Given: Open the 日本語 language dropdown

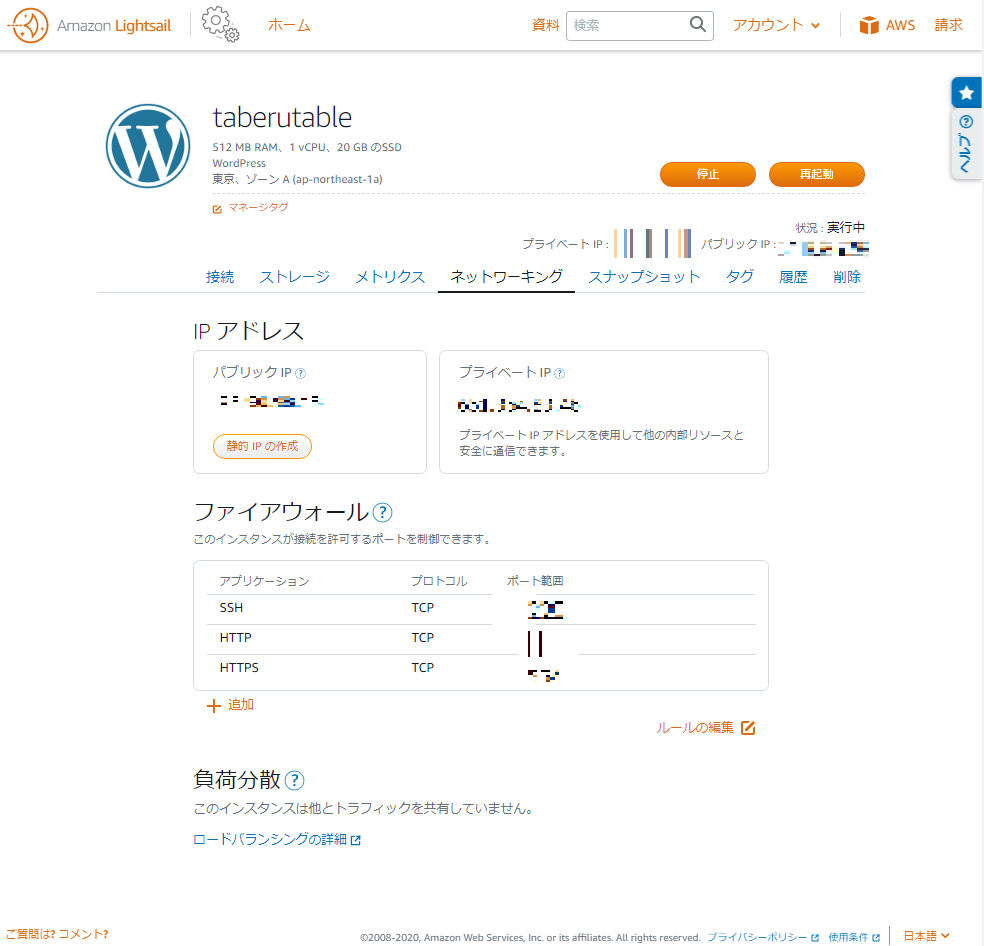Looking at the screenshot, I should (926, 935).
